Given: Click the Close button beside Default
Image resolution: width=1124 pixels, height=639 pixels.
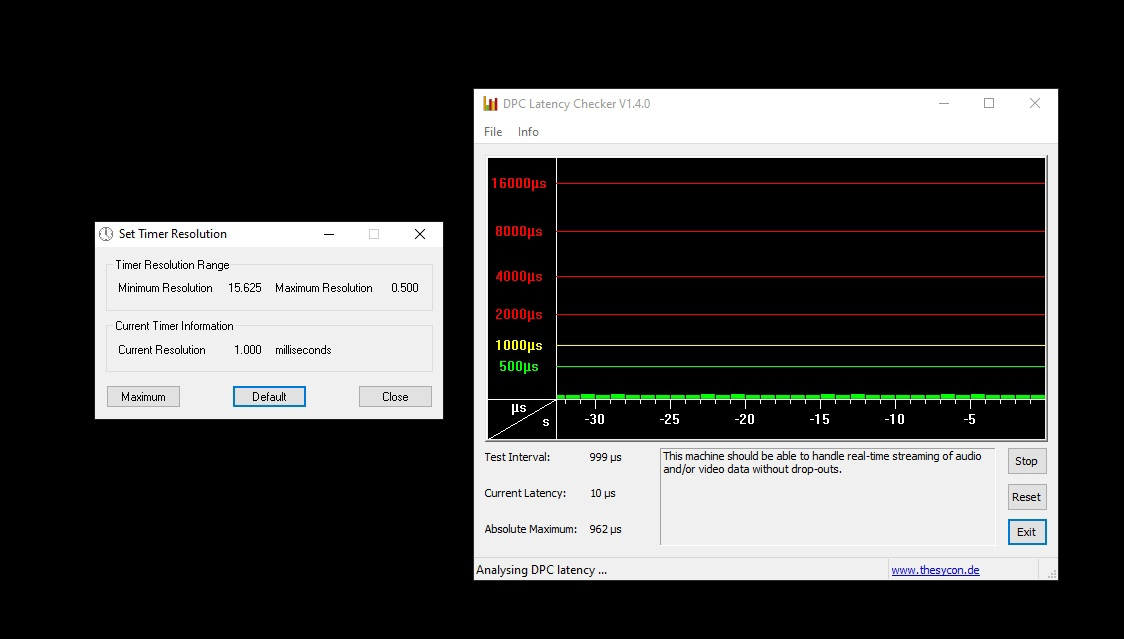Looking at the screenshot, I should pyautogui.click(x=395, y=397).
